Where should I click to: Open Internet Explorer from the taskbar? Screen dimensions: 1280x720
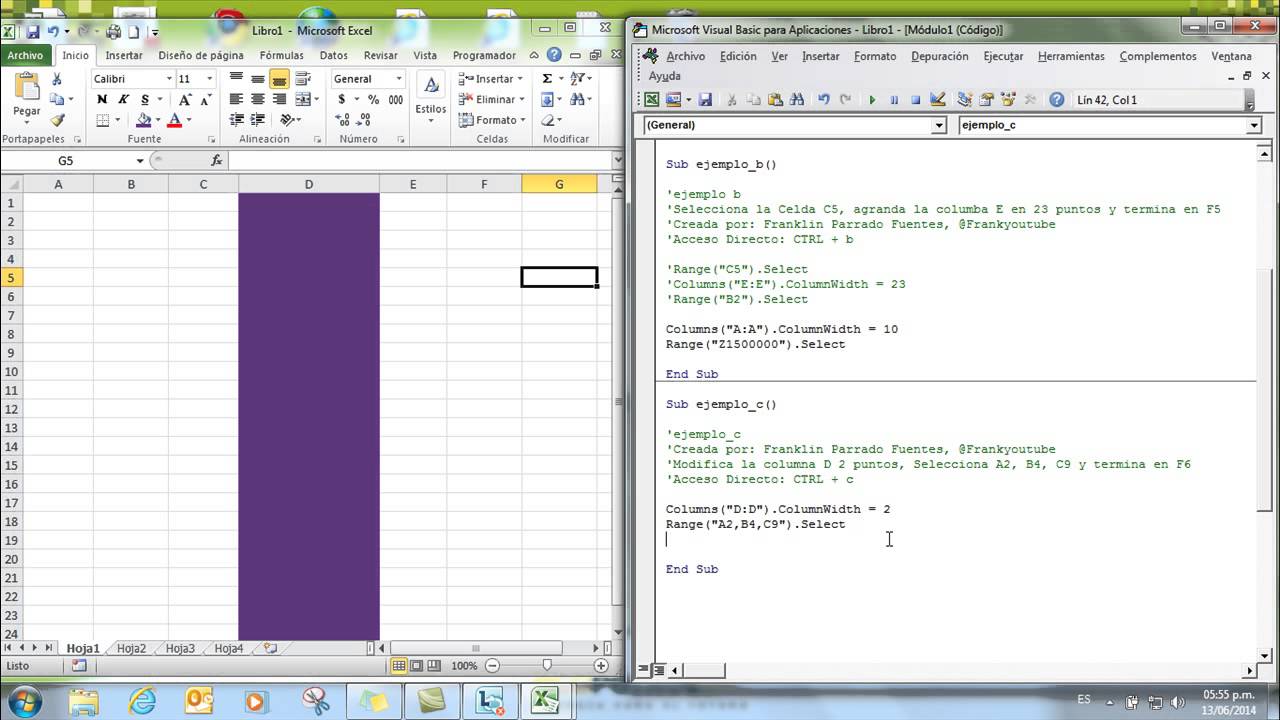click(142, 701)
